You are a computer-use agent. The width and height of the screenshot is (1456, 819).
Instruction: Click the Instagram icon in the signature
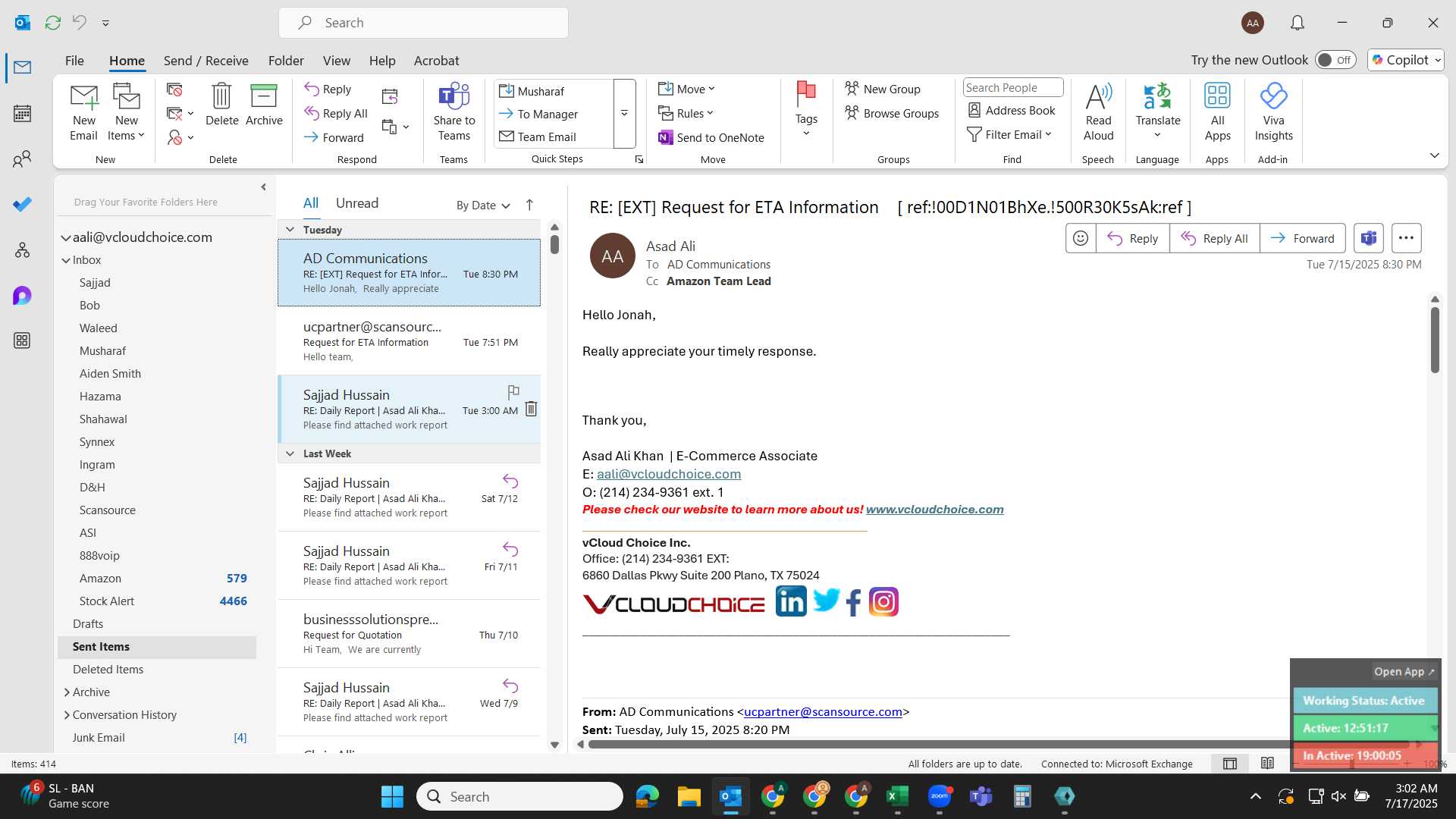(883, 602)
